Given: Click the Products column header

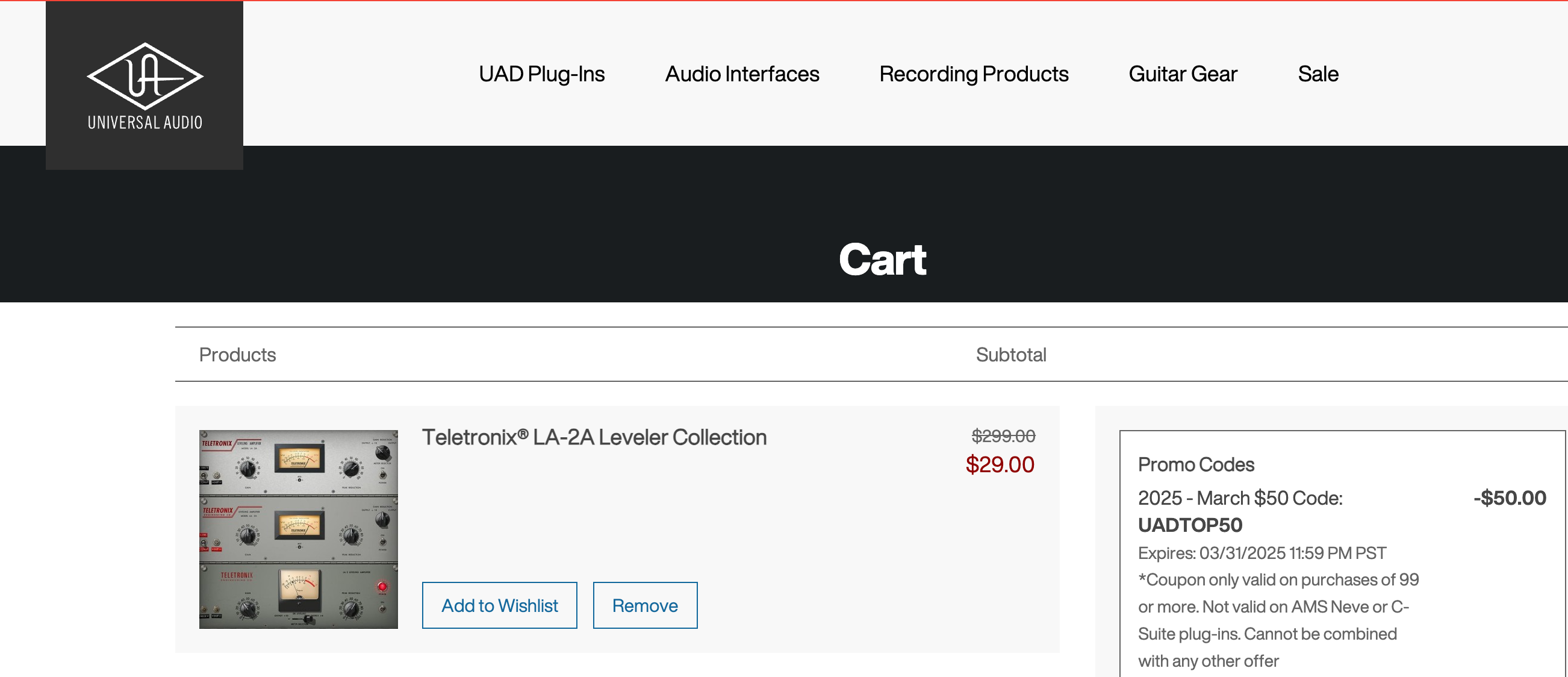Looking at the screenshot, I should click(237, 354).
